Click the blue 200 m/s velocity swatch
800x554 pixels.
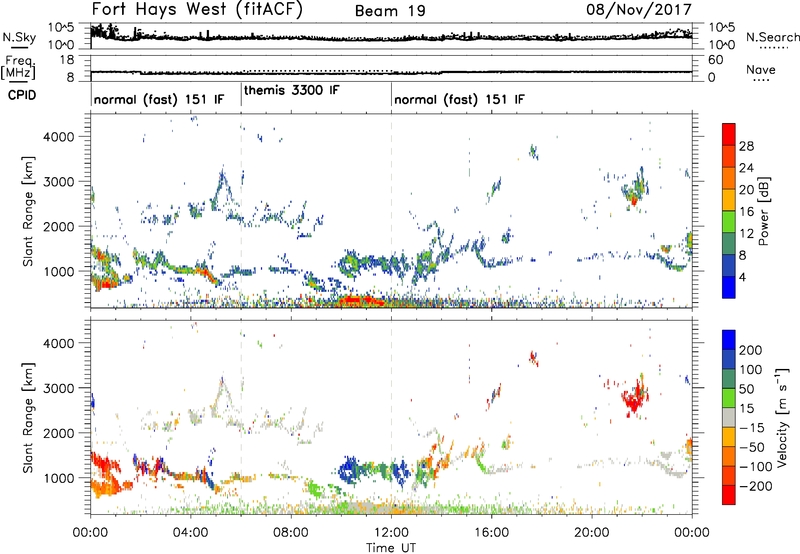click(729, 340)
